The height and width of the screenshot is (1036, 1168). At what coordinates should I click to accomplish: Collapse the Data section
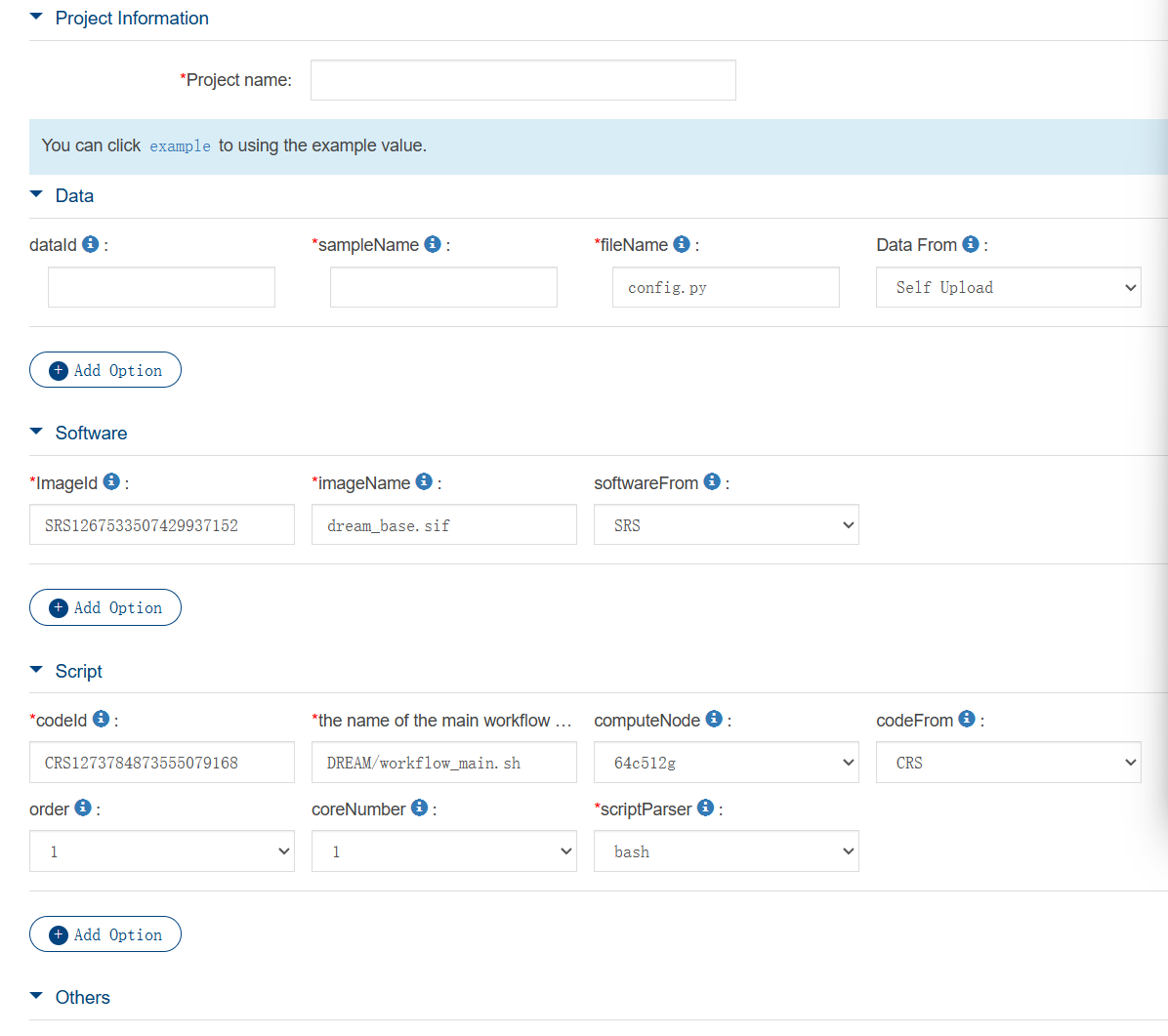(x=36, y=194)
